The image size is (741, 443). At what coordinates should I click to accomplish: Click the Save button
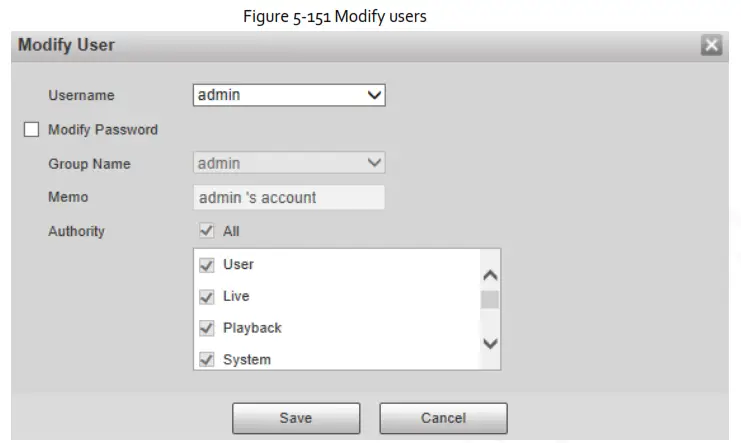coord(296,418)
